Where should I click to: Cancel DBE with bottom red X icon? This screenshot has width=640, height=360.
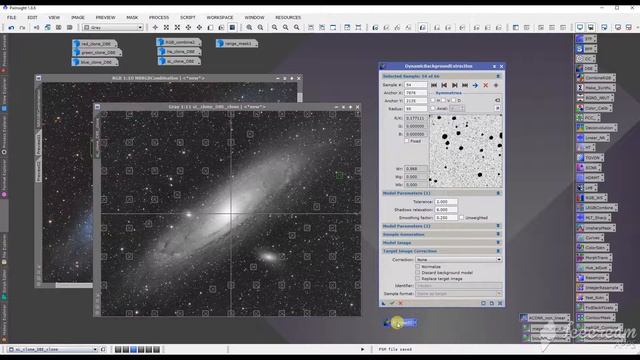400,303
